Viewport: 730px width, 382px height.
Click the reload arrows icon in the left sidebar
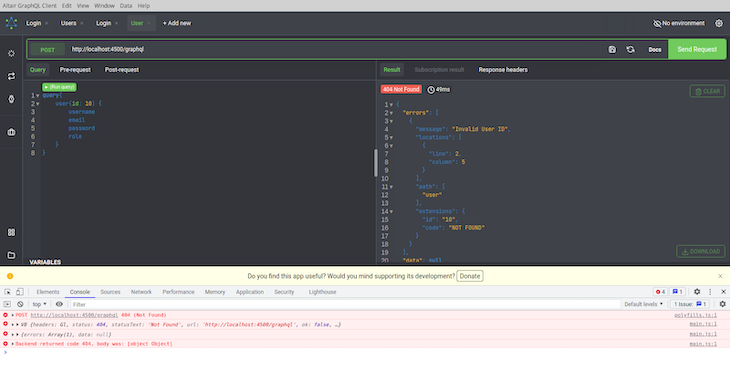11,76
